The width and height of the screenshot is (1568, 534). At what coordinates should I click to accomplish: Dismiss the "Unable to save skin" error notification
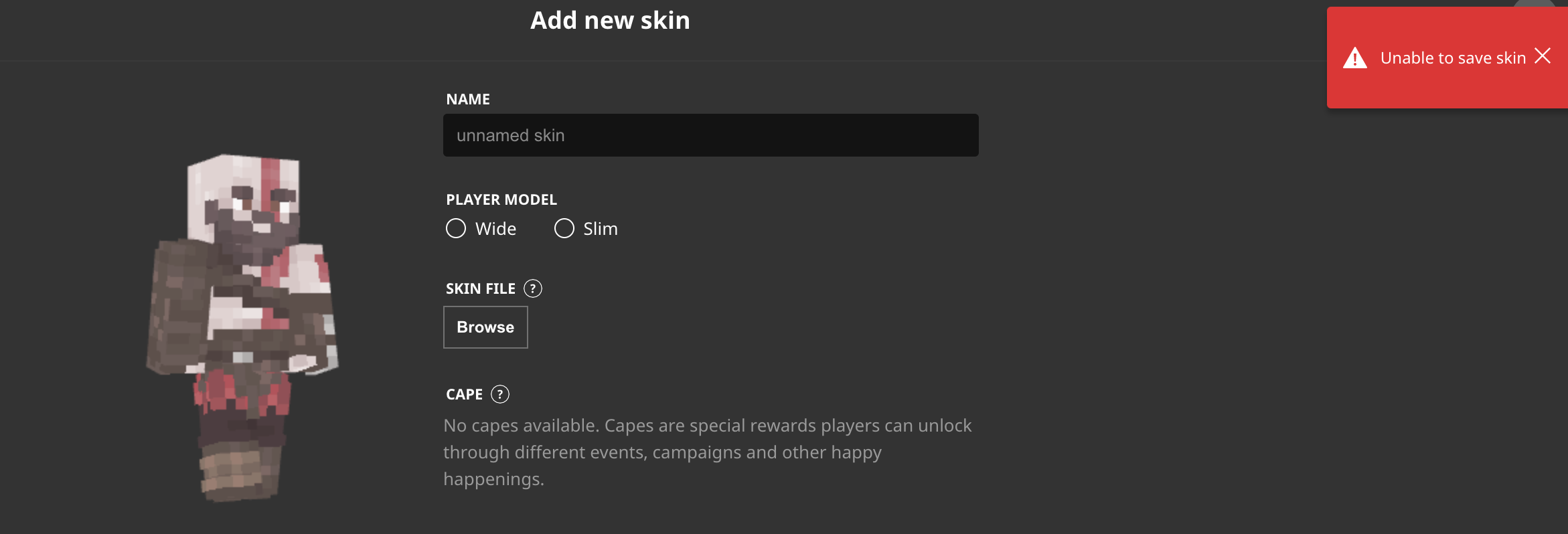coord(1543,56)
